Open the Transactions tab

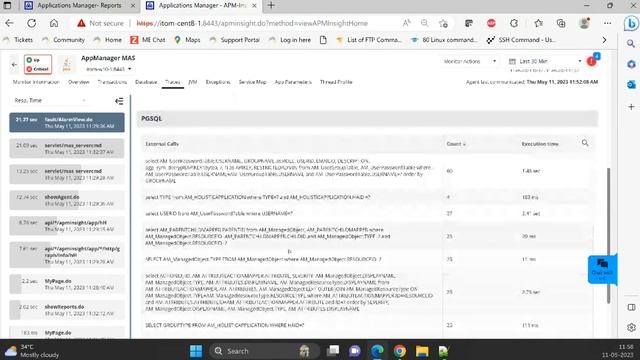point(112,82)
